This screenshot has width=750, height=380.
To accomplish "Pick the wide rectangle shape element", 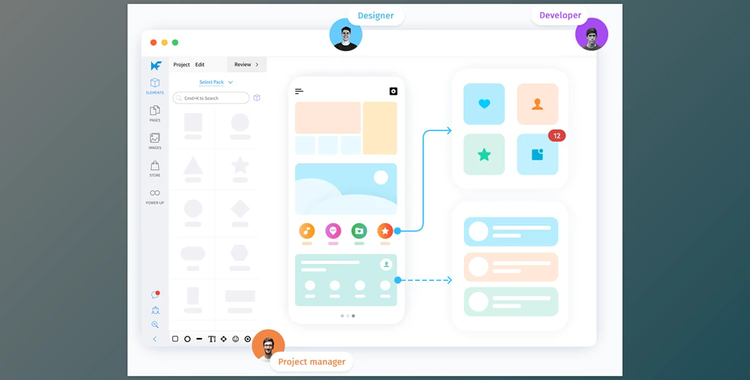I will [240, 296].
